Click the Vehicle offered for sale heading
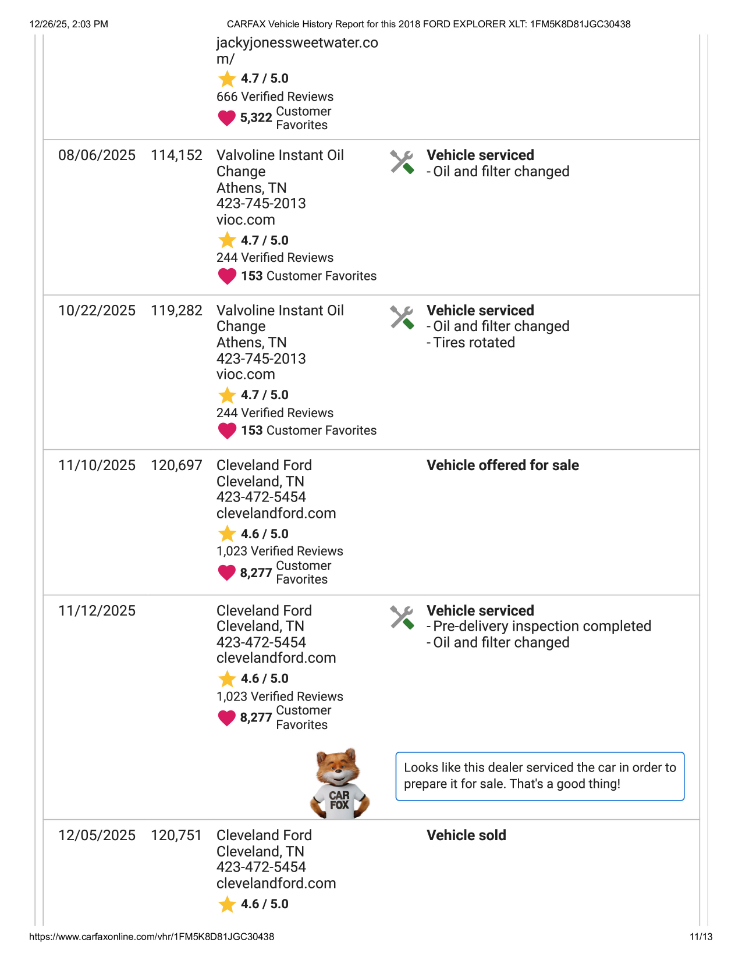This screenshot has height=960, width=742. [x=502, y=465]
